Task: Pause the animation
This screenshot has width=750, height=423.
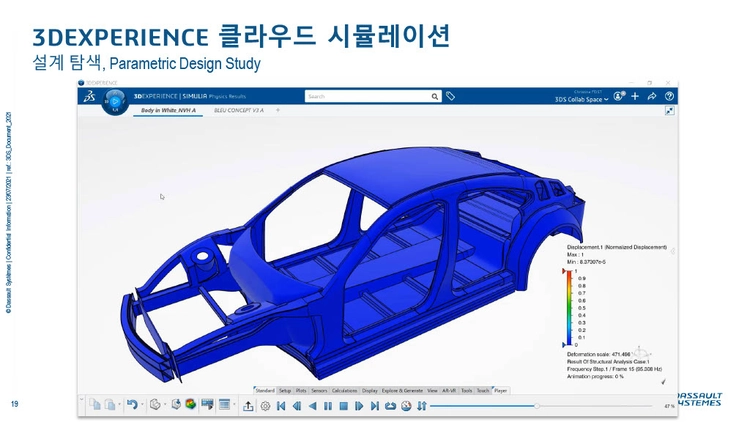Action: [x=328, y=406]
